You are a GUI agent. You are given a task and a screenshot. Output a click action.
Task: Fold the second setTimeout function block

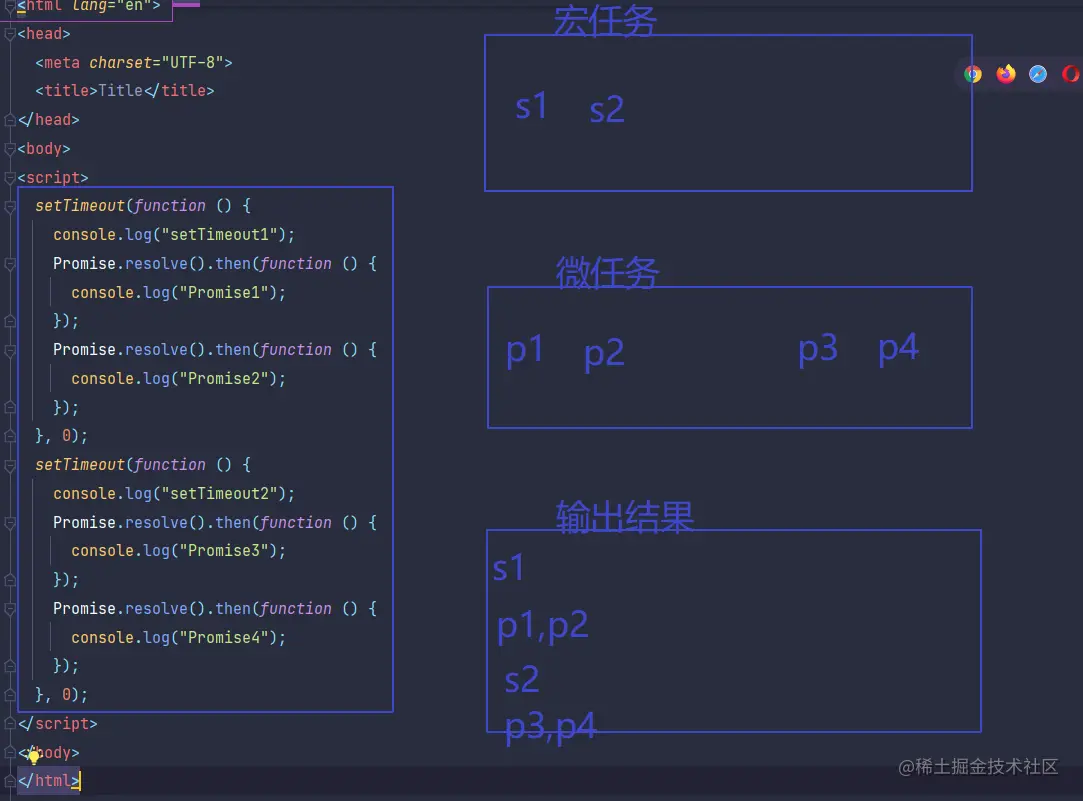click(10, 465)
